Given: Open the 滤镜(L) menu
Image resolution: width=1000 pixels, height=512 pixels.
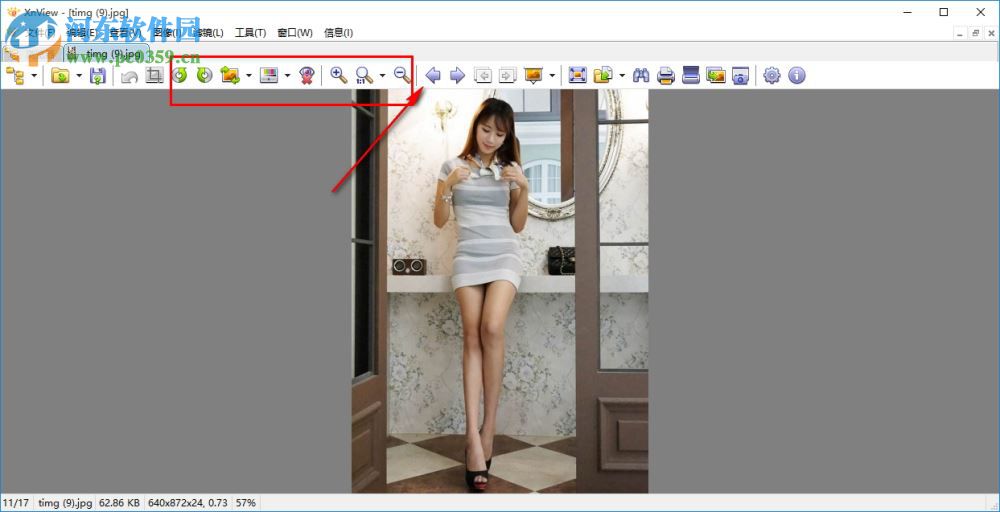Looking at the screenshot, I should point(208,33).
